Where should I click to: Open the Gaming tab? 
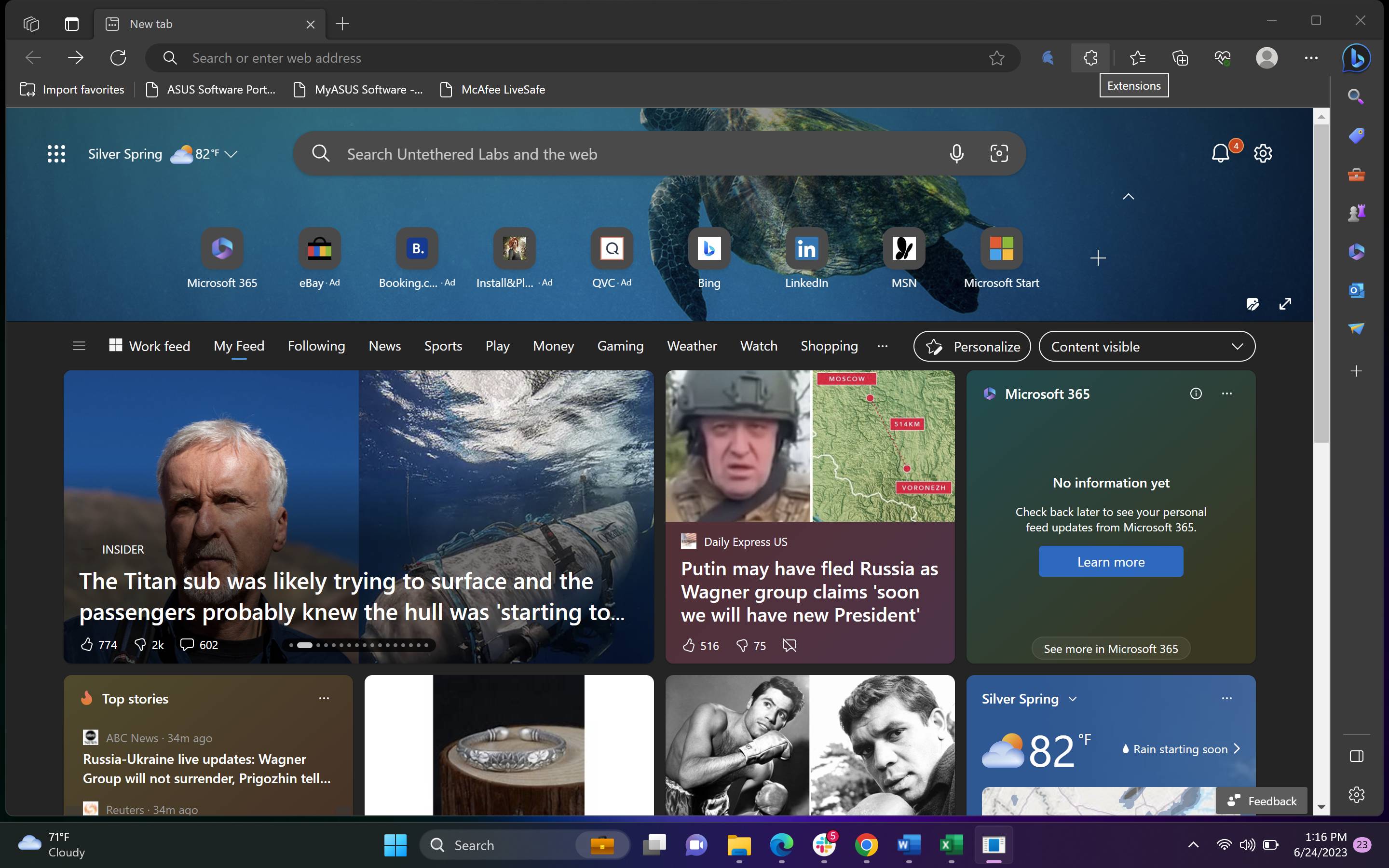pos(620,346)
